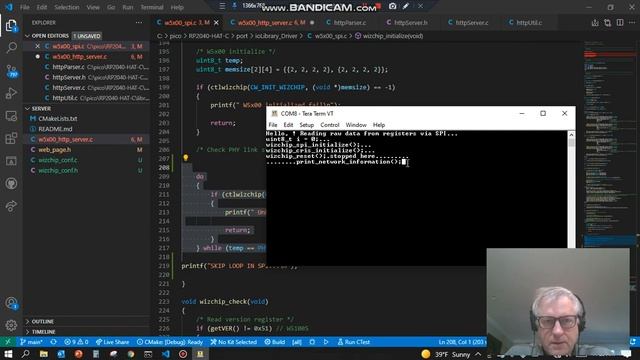Click Synchronize Changes icon in status bar
Image resolution: width=640 pixels, height=360 pixels.
point(53,342)
